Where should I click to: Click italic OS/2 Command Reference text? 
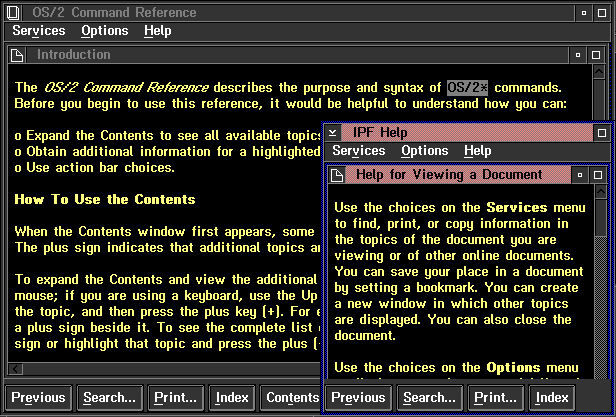[x=126, y=88]
